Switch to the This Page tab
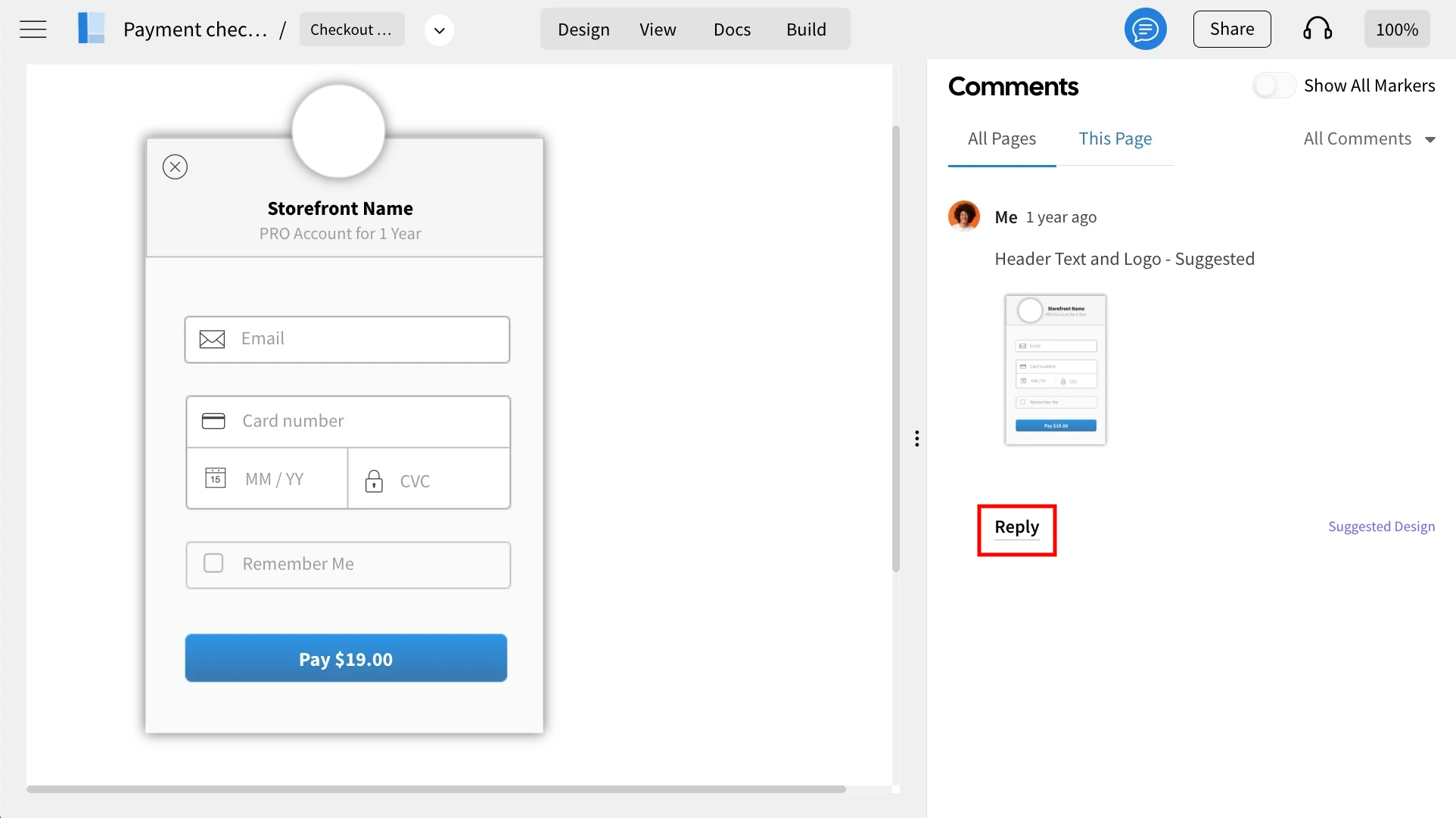The image size is (1456, 818). tap(1115, 139)
